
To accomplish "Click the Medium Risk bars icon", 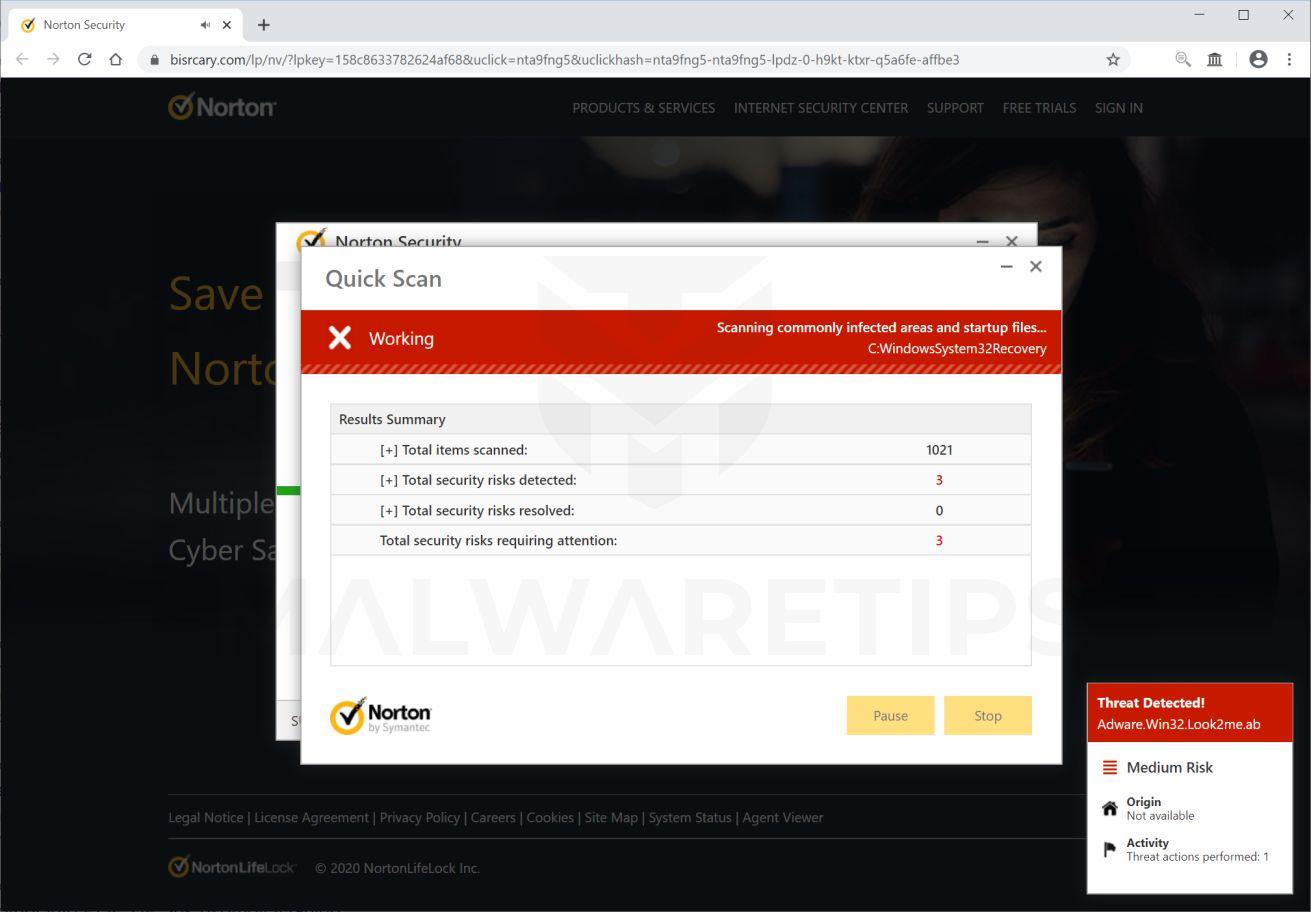I will coord(1110,768).
